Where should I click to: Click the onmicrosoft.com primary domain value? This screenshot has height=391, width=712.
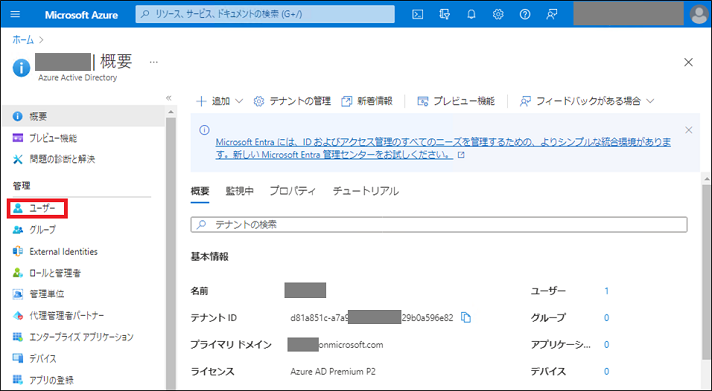(351, 345)
